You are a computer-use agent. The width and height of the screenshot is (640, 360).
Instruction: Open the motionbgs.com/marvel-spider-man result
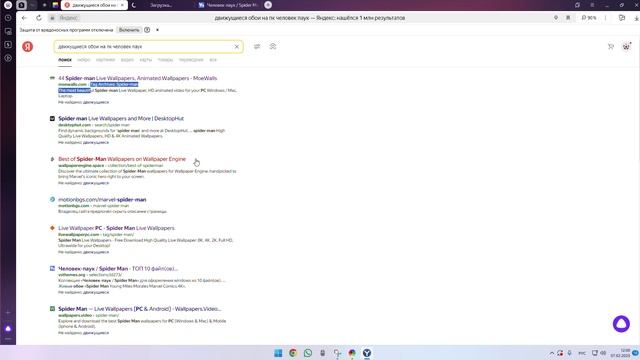point(102,200)
